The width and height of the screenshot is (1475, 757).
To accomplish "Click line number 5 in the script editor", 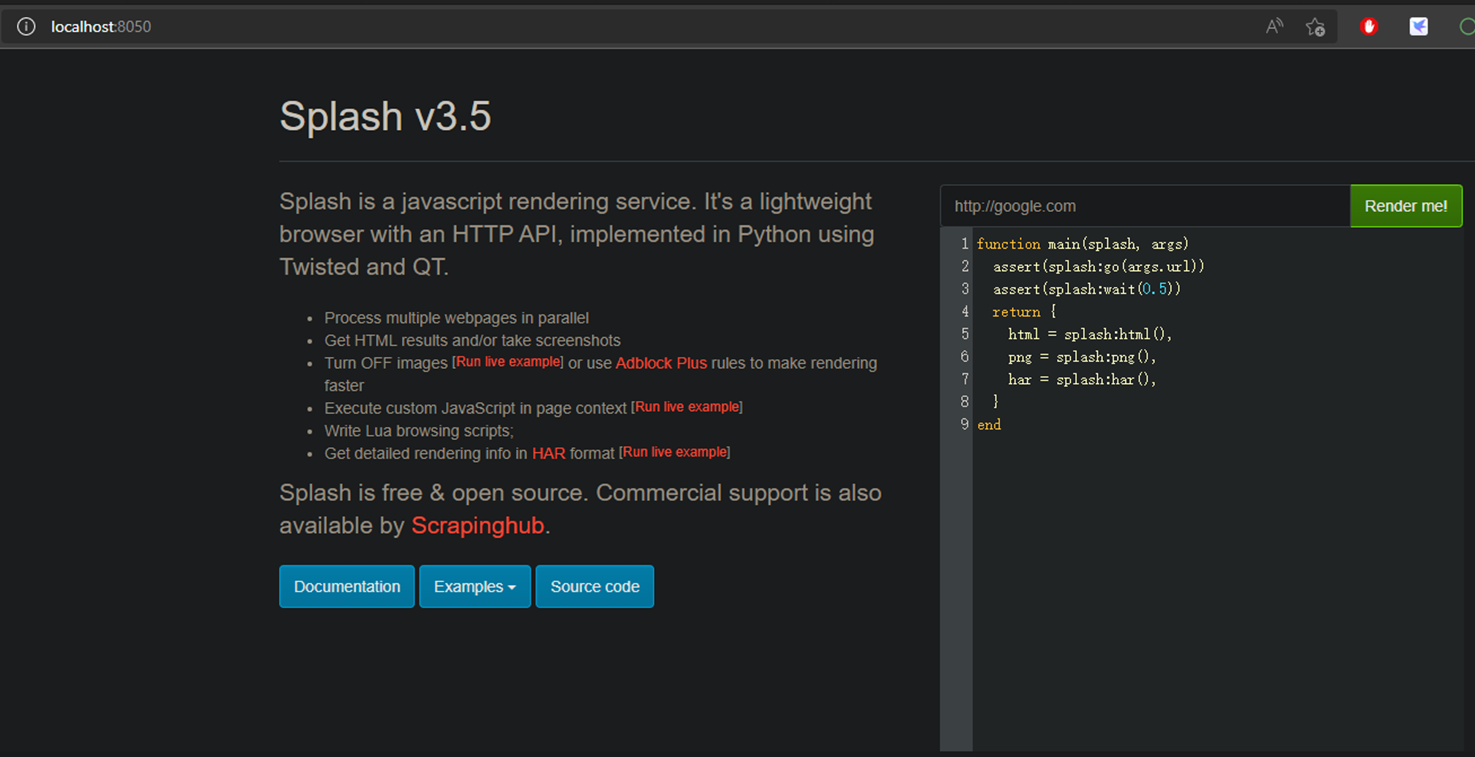I will click(x=963, y=333).
